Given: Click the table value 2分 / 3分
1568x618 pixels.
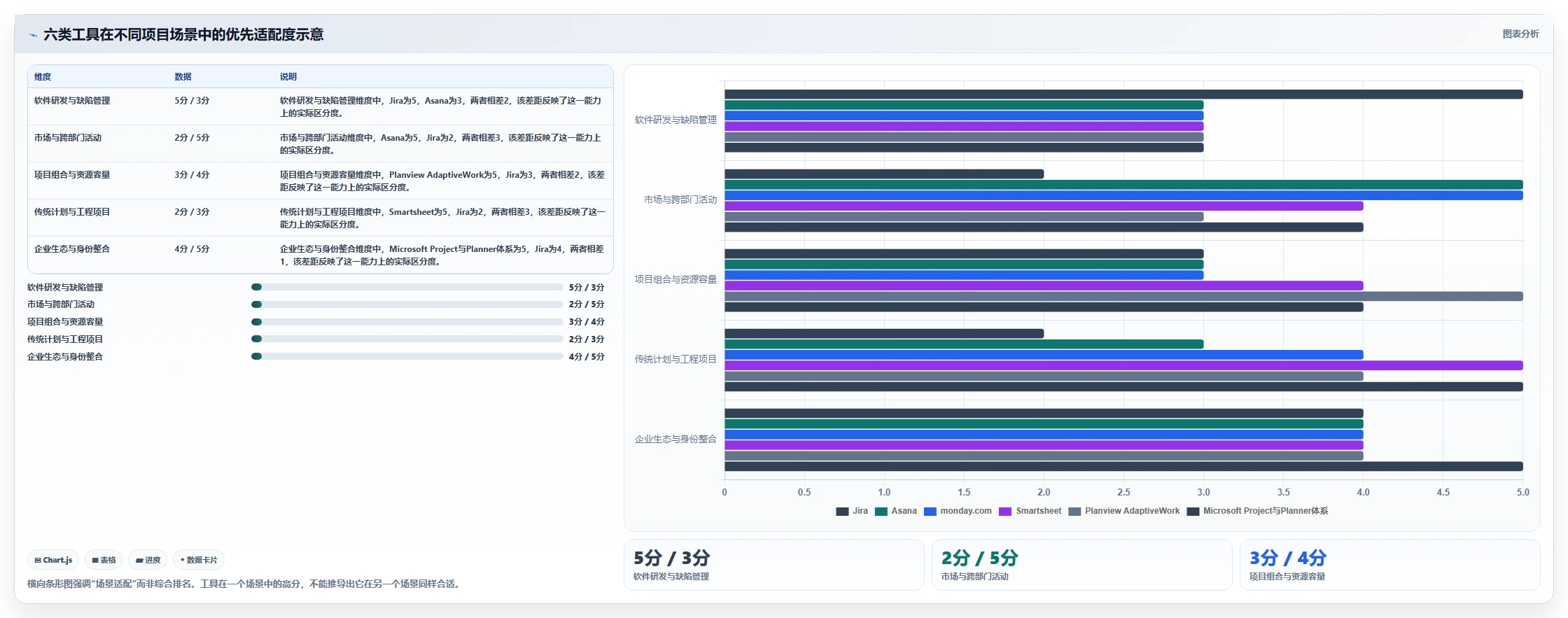Looking at the screenshot, I should click(x=192, y=212).
